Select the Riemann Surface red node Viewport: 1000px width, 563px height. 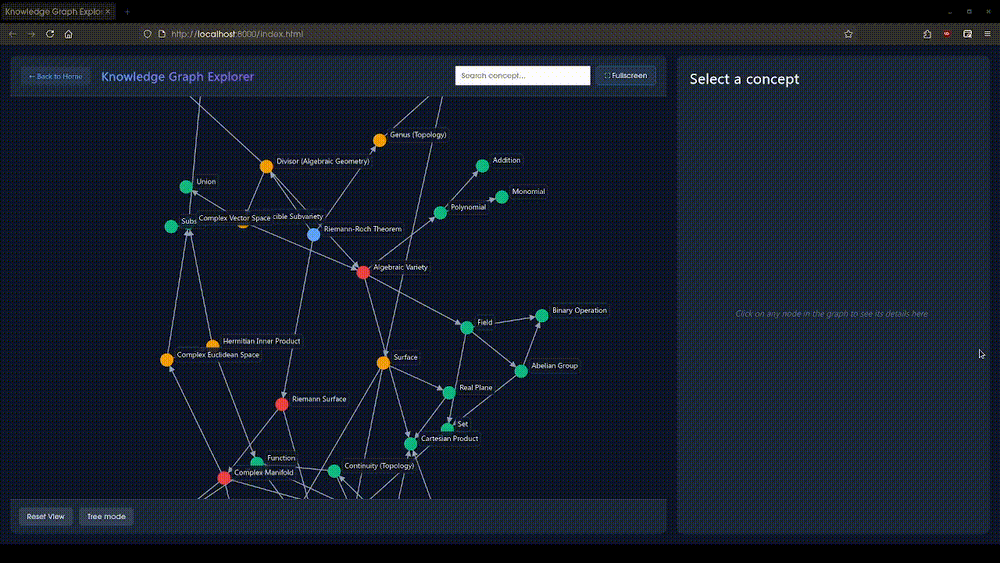coord(281,404)
